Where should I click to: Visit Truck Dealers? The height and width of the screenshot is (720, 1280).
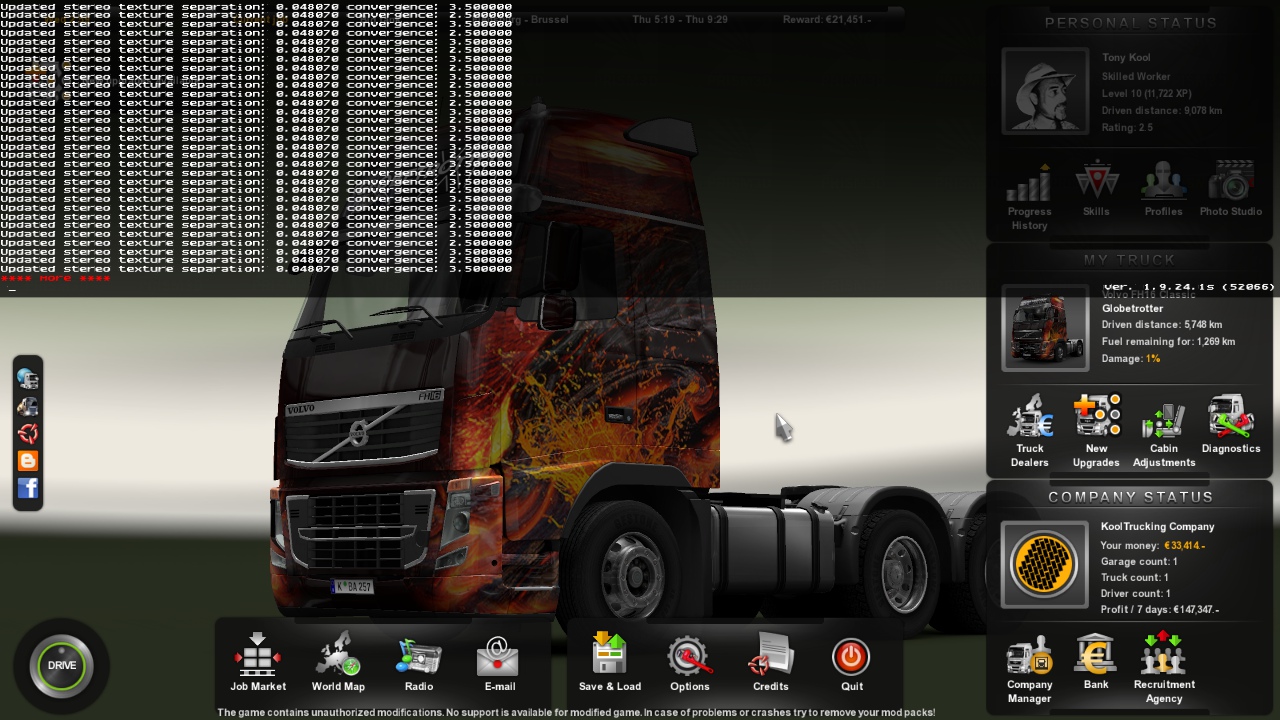pos(1029,431)
